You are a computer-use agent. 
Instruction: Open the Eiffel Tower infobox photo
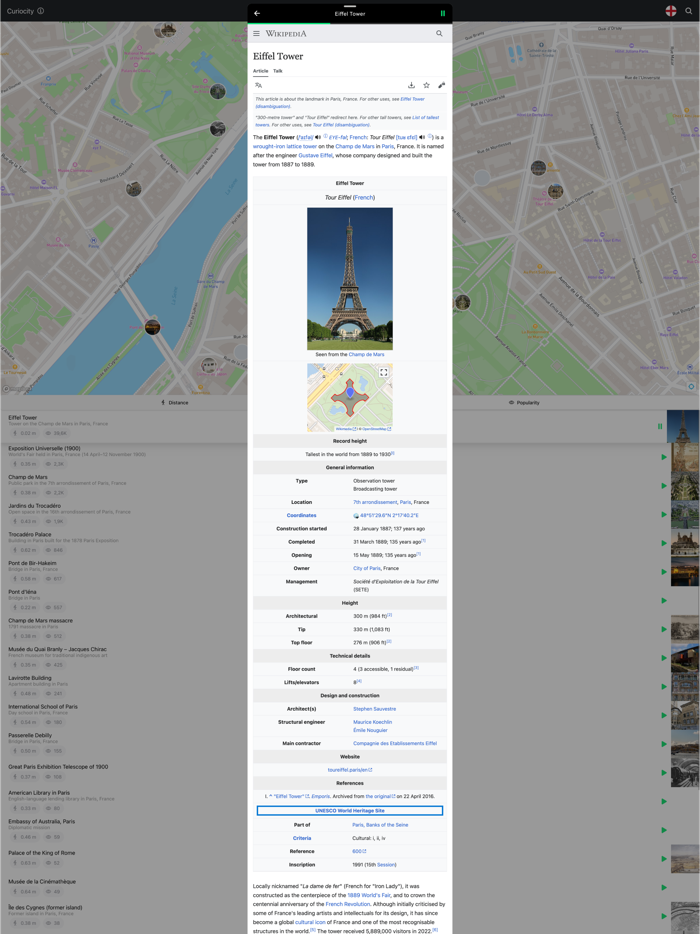[x=350, y=278]
